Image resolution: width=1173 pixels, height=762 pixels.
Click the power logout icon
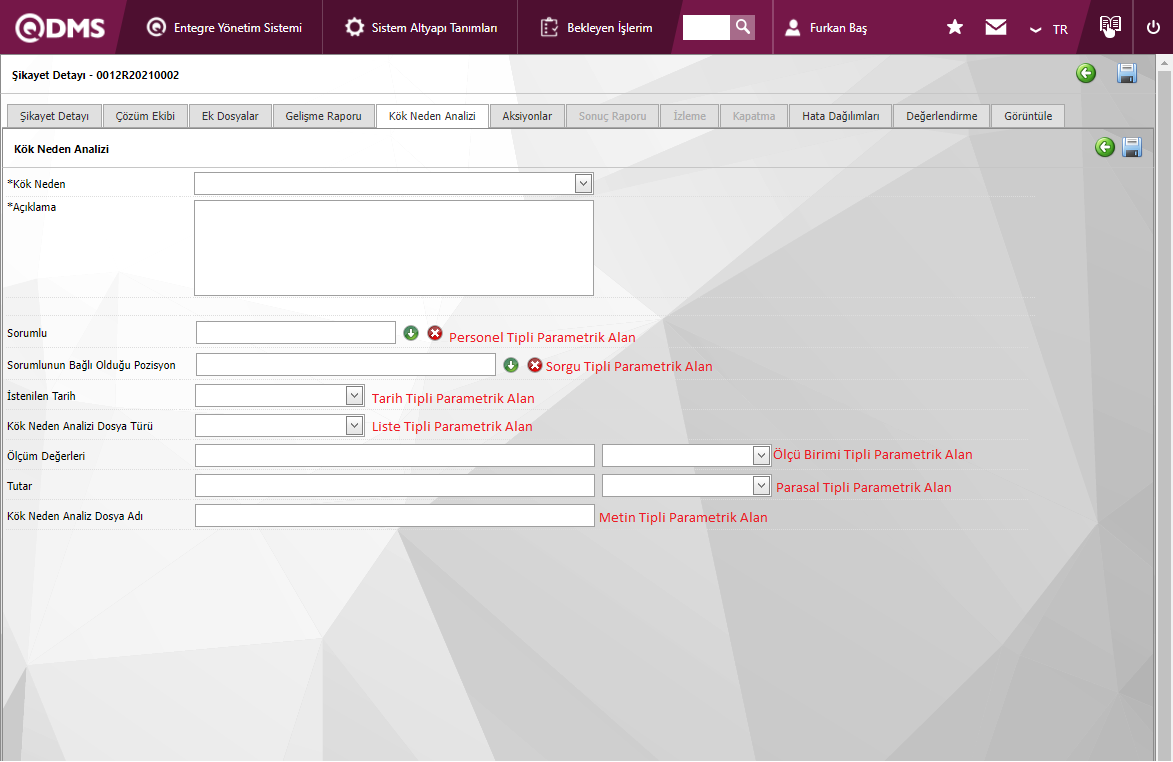[x=1154, y=28]
